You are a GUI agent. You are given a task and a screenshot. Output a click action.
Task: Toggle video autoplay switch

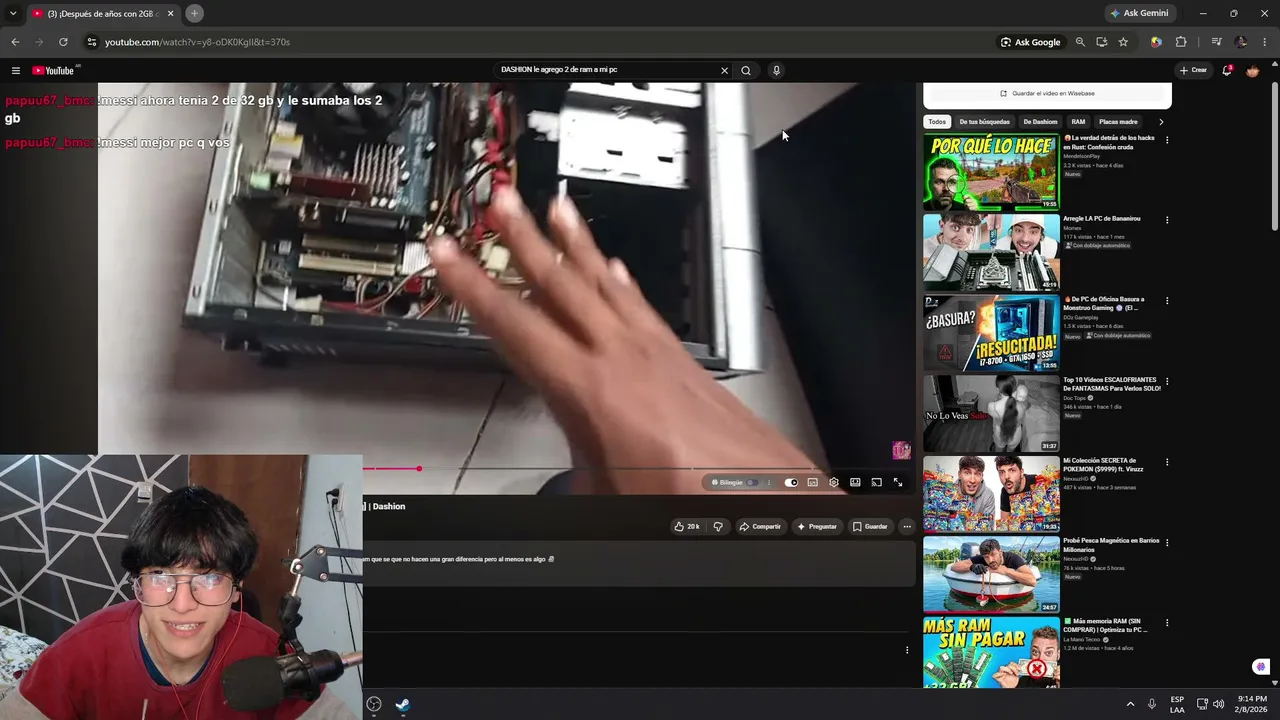click(791, 482)
